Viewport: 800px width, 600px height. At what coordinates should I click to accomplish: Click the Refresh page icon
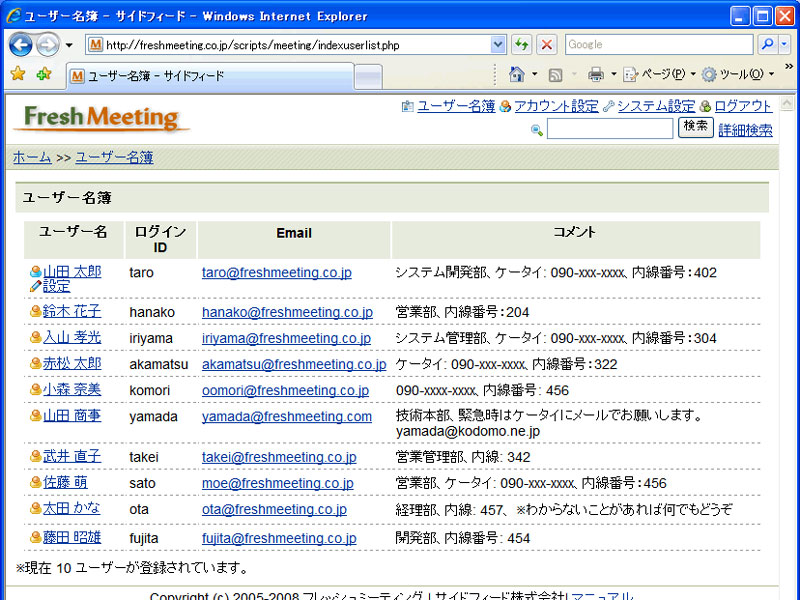[x=521, y=45]
